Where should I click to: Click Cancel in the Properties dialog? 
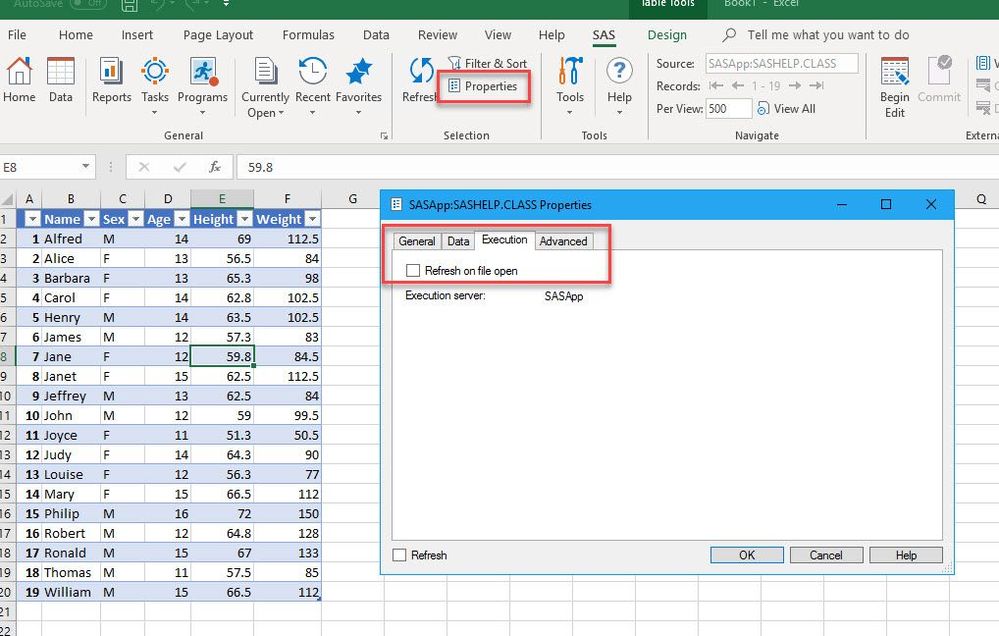(x=826, y=555)
